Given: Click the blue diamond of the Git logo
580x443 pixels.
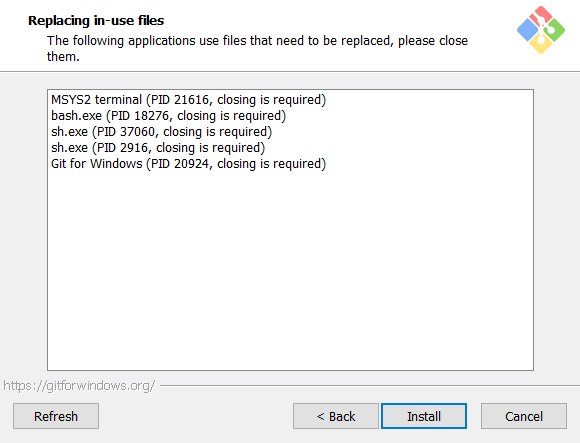Looking at the screenshot, I should (527, 30).
